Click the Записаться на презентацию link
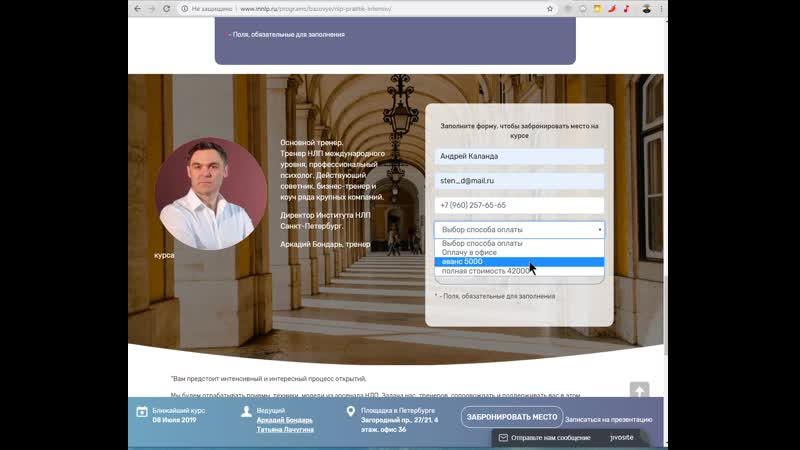 pos(609,419)
